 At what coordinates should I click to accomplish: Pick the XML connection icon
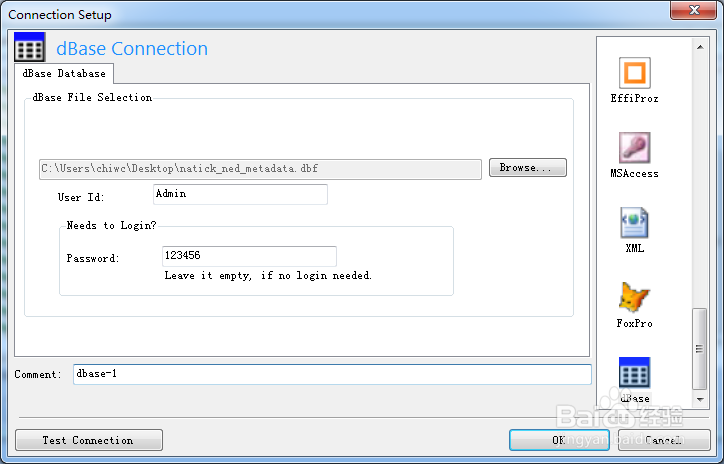634,223
